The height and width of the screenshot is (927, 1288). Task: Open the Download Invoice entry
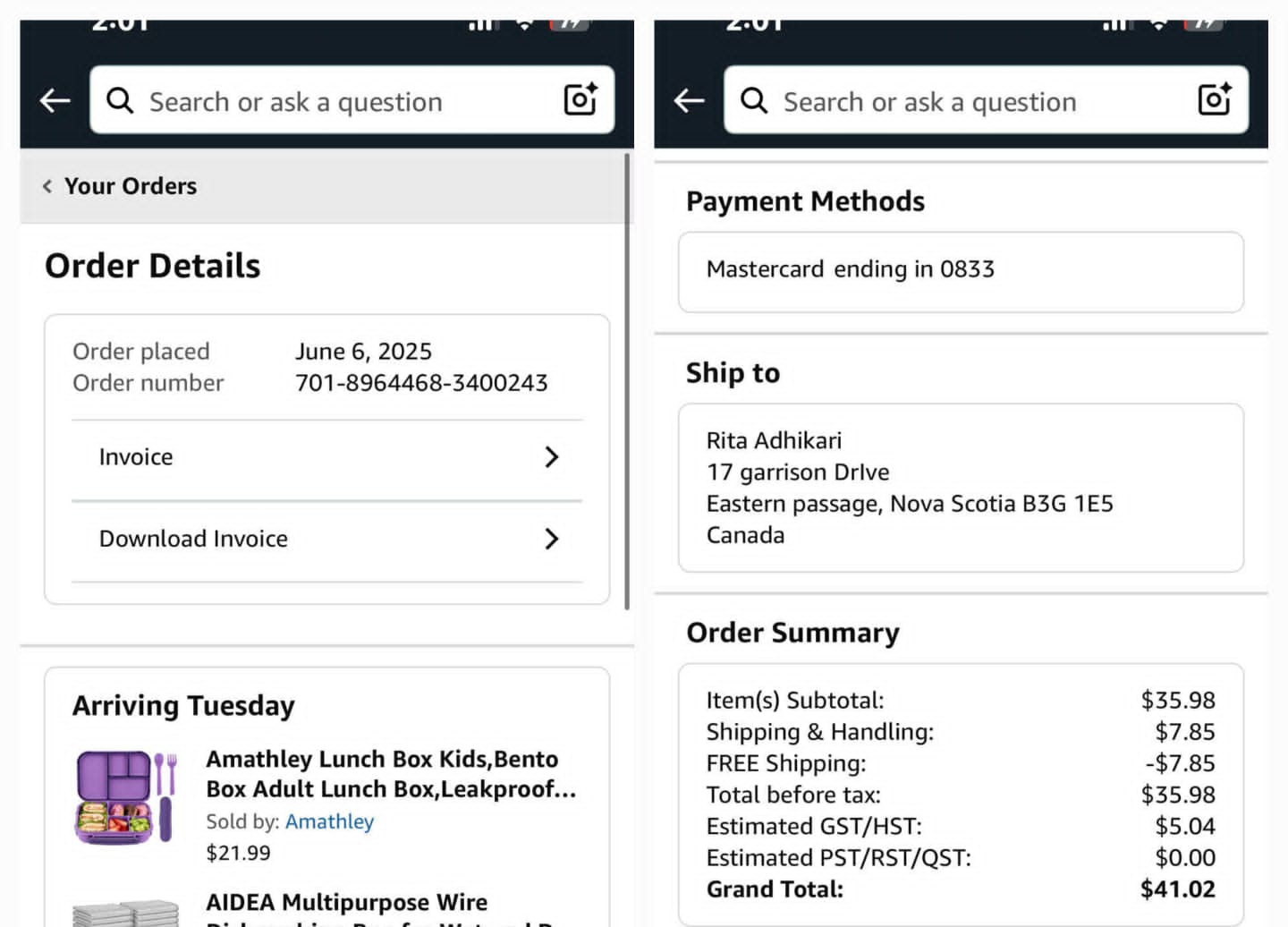(x=327, y=539)
